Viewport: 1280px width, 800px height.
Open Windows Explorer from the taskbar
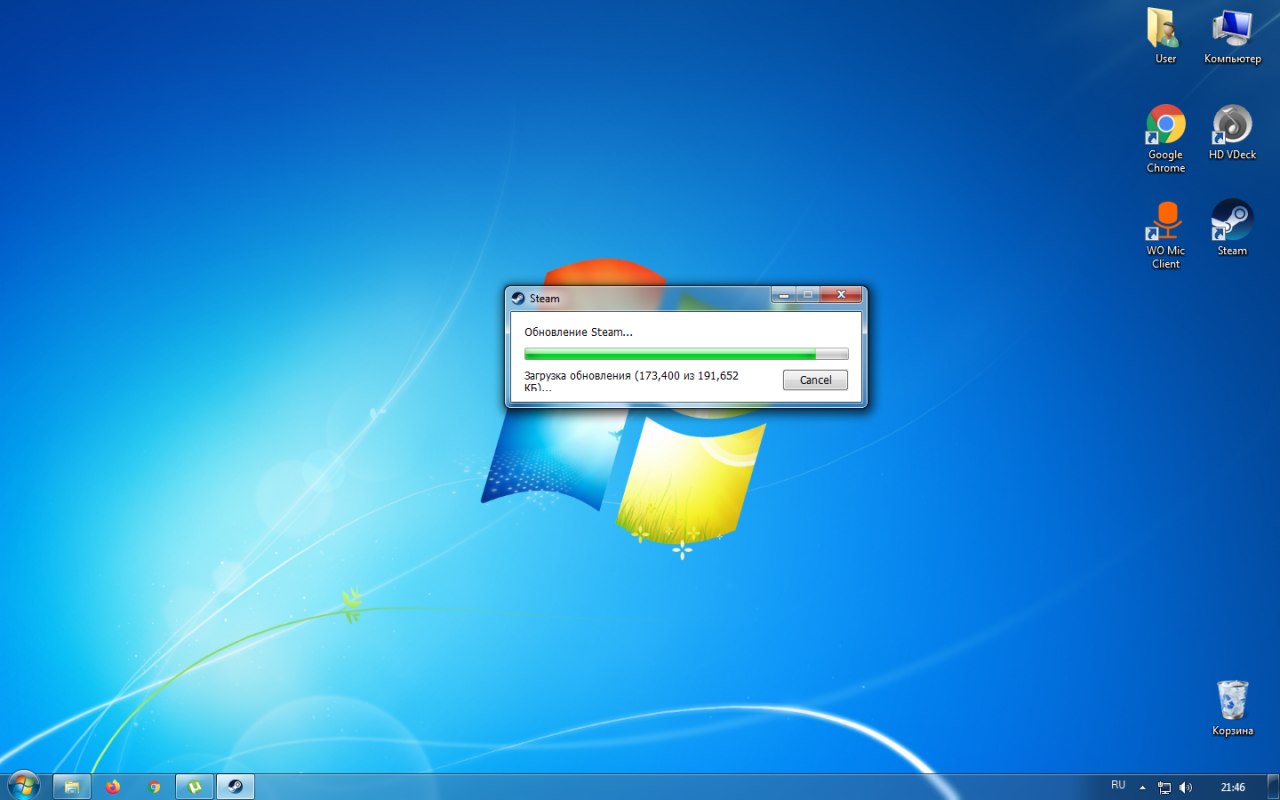click(x=72, y=787)
